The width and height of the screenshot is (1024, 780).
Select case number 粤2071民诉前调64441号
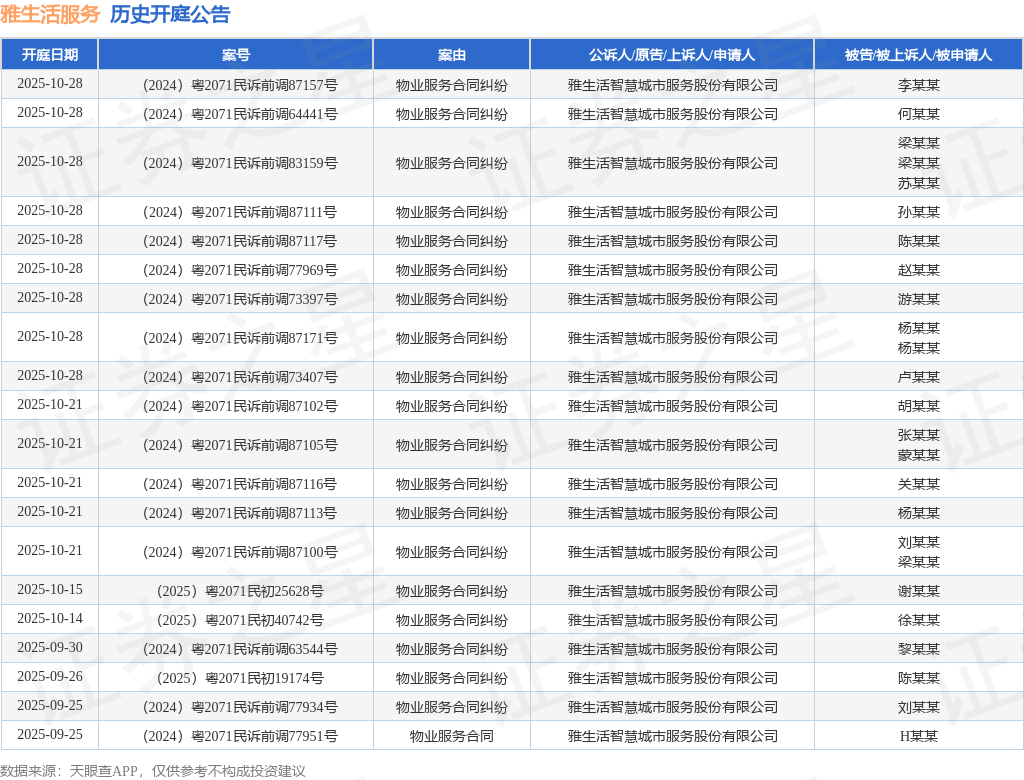240,114
